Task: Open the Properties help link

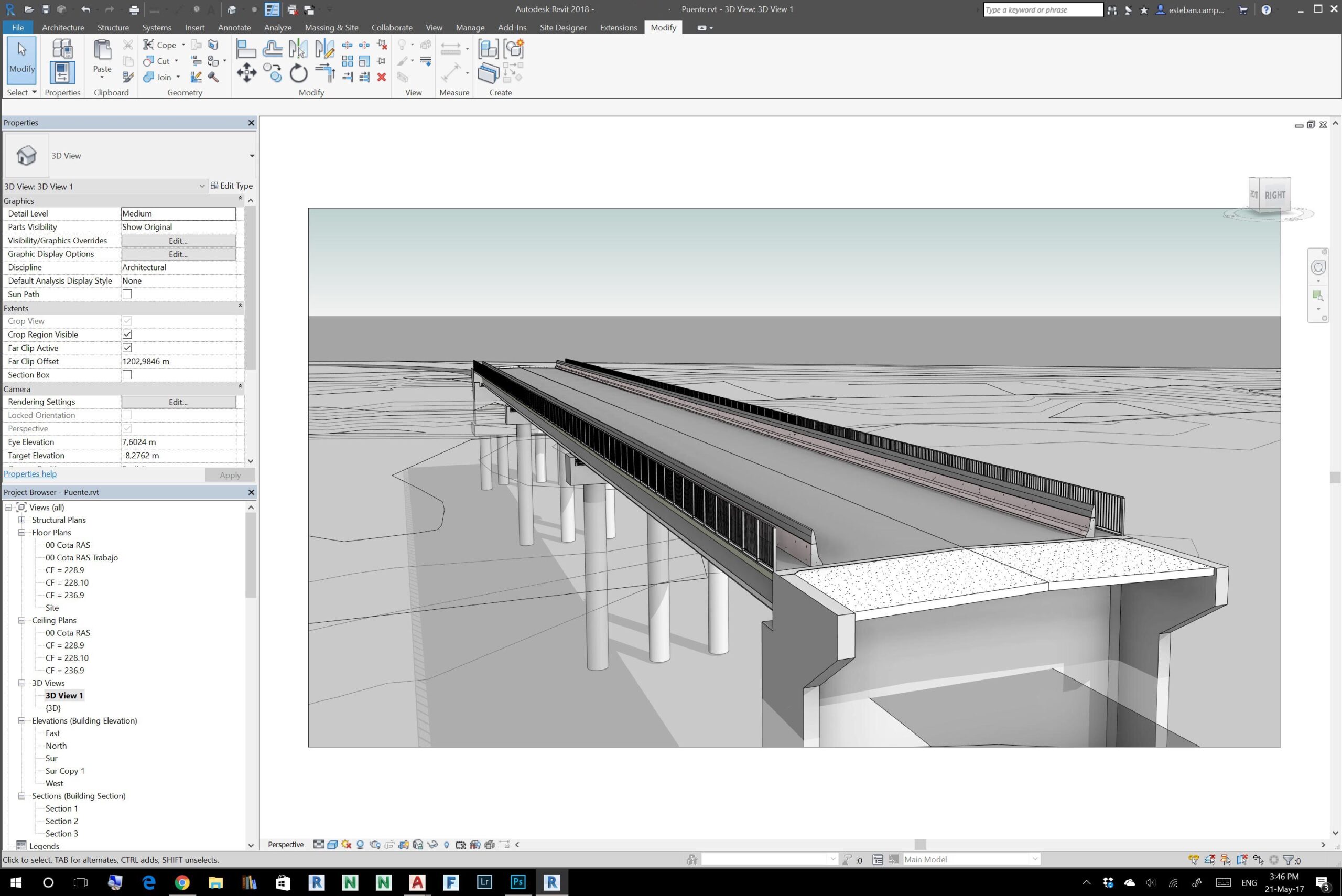Action: point(30,474)
